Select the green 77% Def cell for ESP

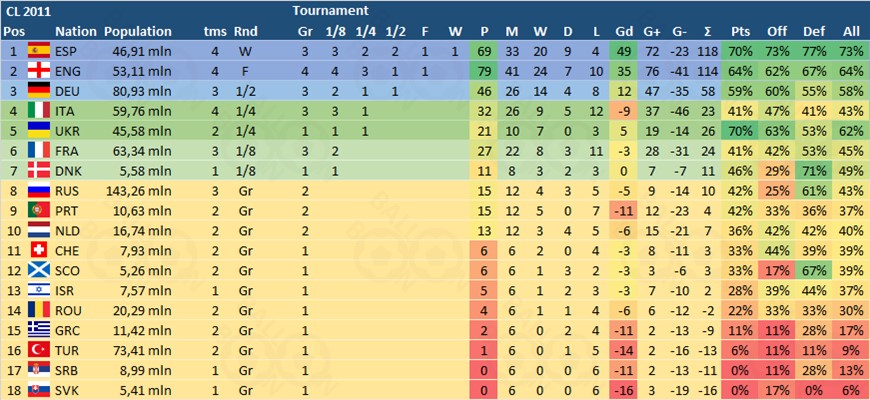pyautogui.click(x=814, y=52)
